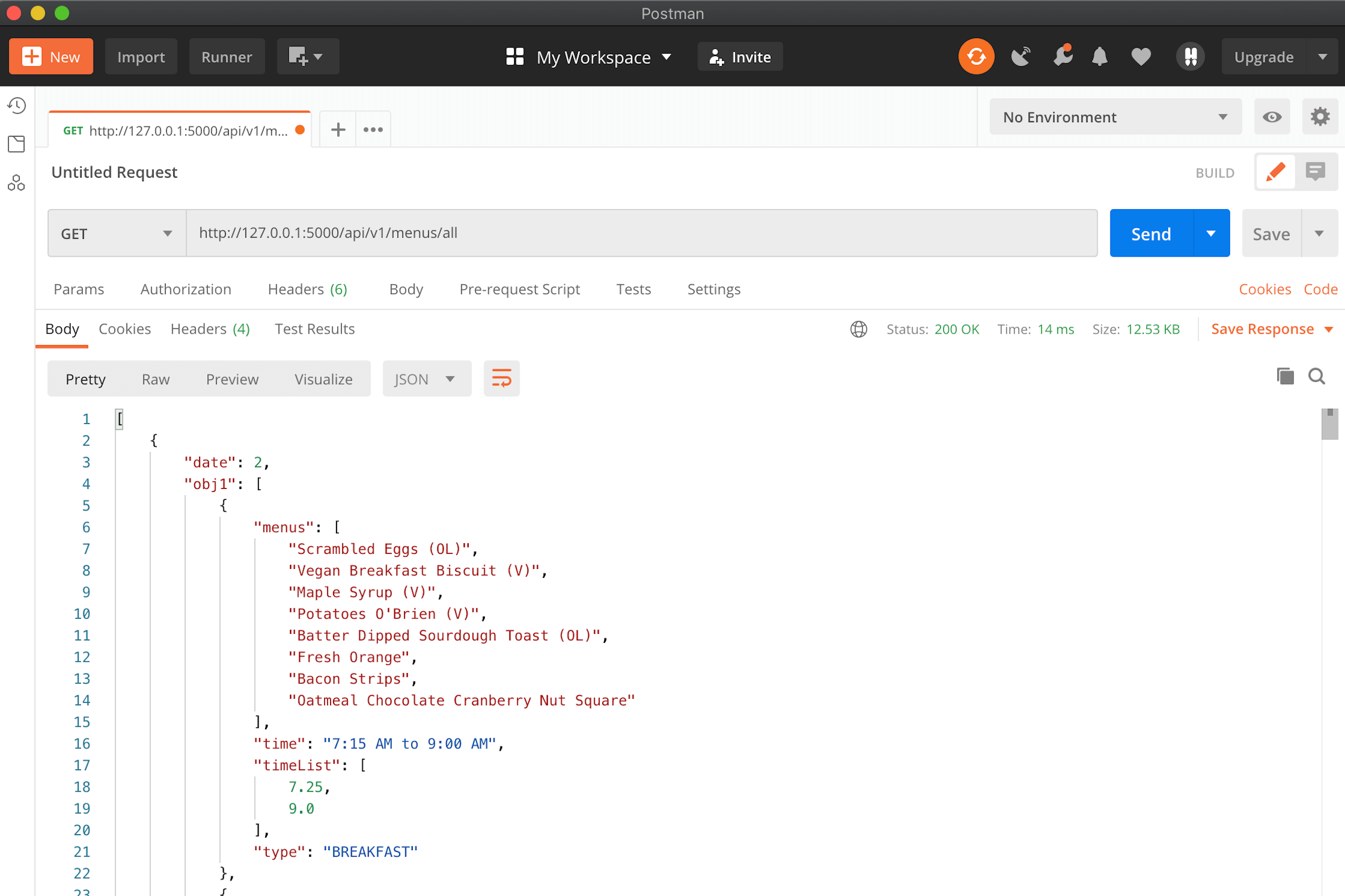
Task: Add a new request tab
Action: pos(338,130)
